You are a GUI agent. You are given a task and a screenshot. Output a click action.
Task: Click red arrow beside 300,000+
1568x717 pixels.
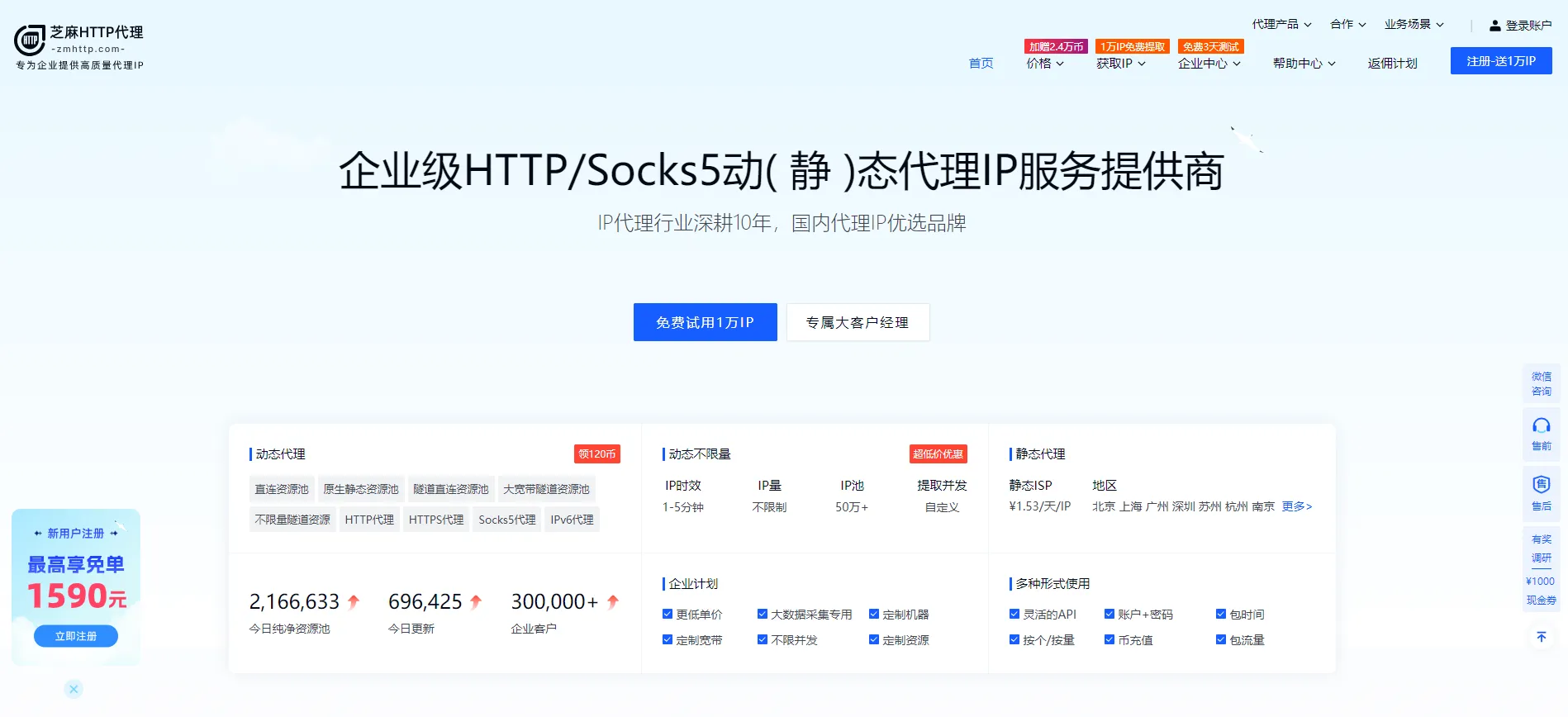tap(613, 602)
